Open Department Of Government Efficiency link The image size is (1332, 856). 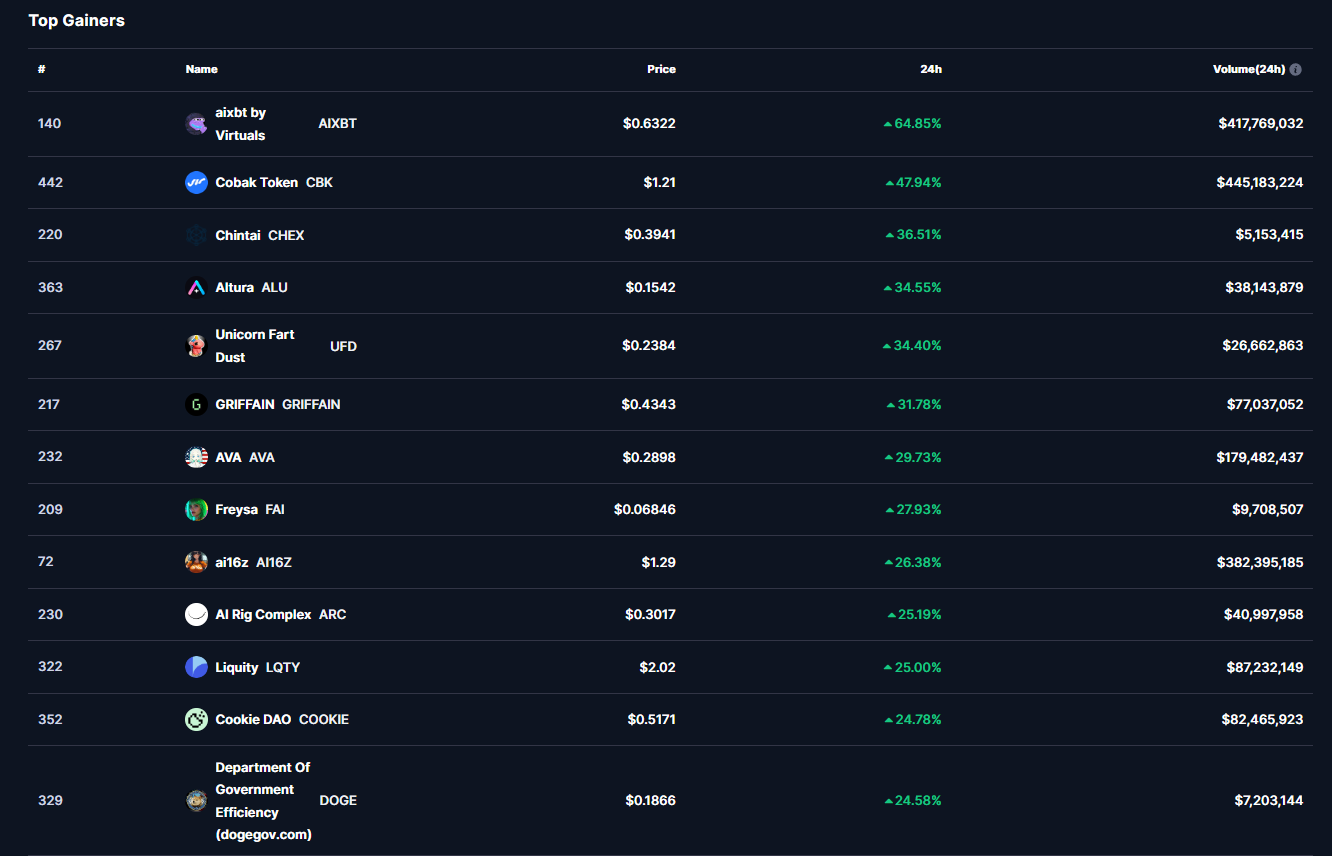262,800
